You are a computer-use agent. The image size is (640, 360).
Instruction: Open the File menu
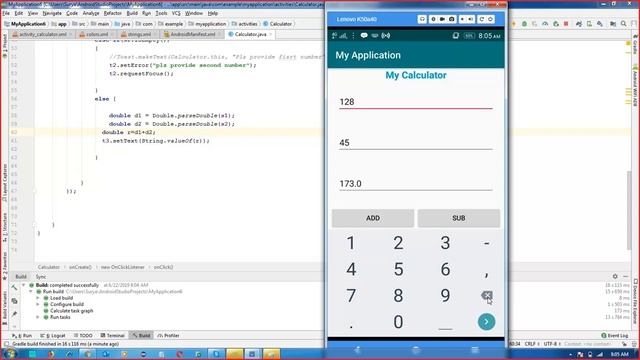[x=6, y=13]
